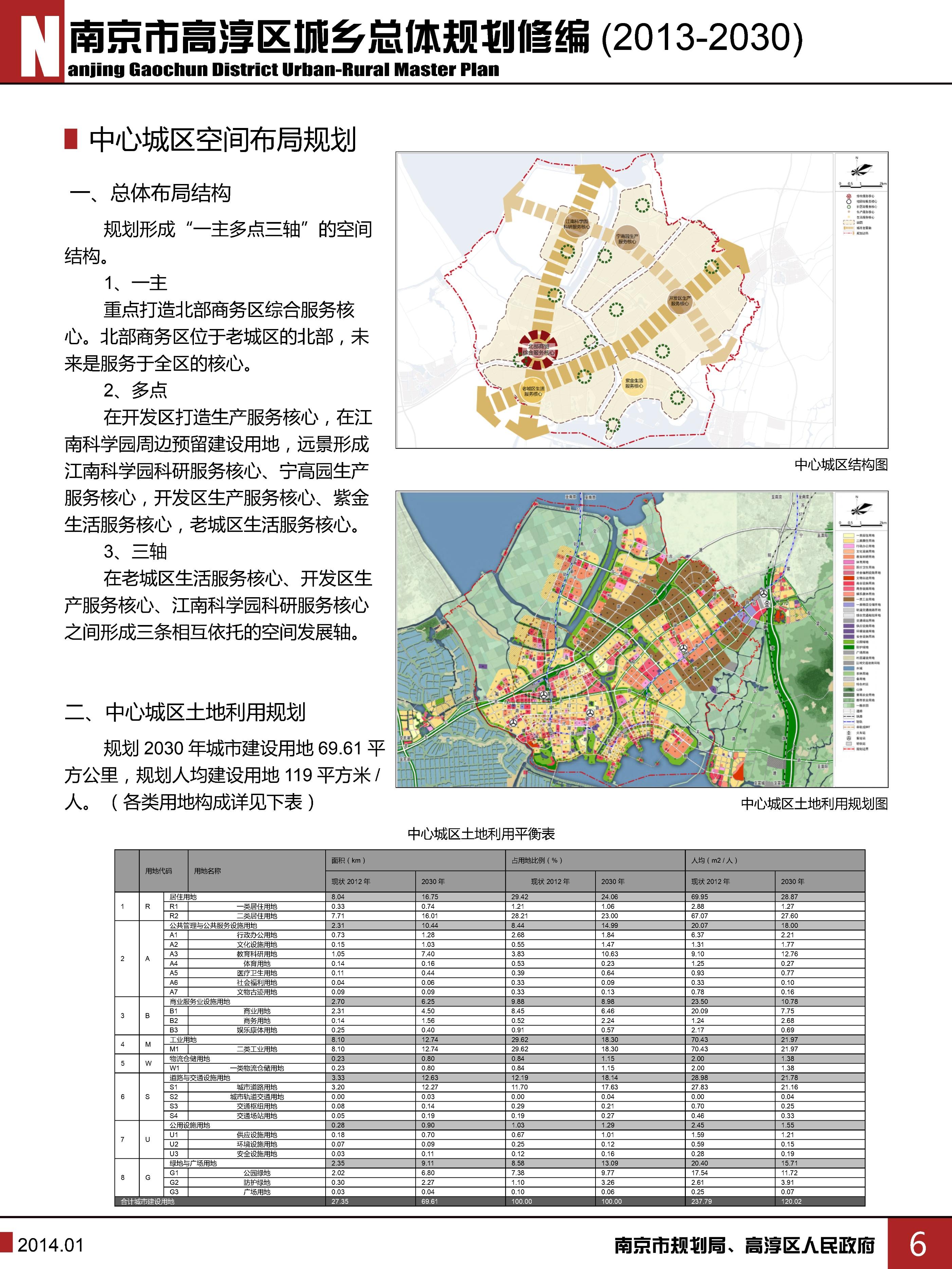Click the page number 6 in the footer
Image resolution: width=952 pixels, height=1269 pixels.
point(918,1244)
